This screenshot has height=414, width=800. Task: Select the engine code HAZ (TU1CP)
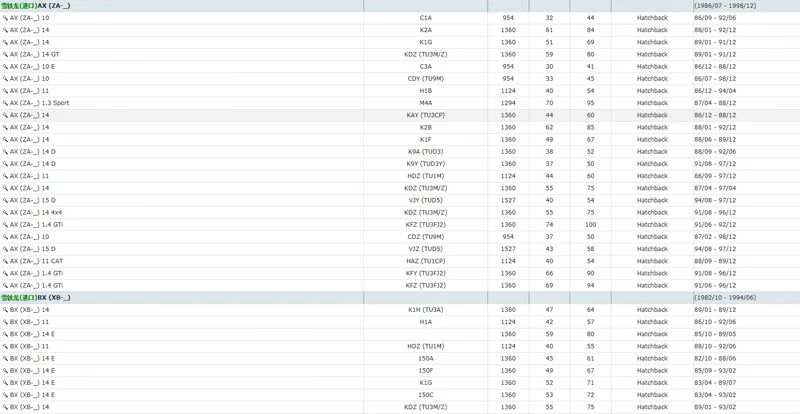pyautogui.click(x=426, y=261)
